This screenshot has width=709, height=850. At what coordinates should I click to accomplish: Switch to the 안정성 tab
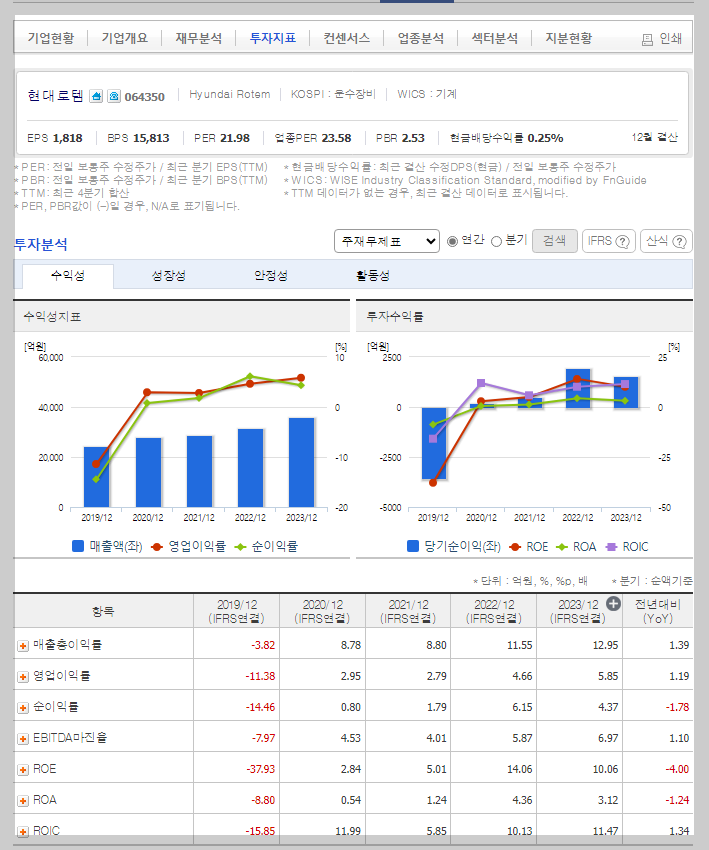pos(270,276)
